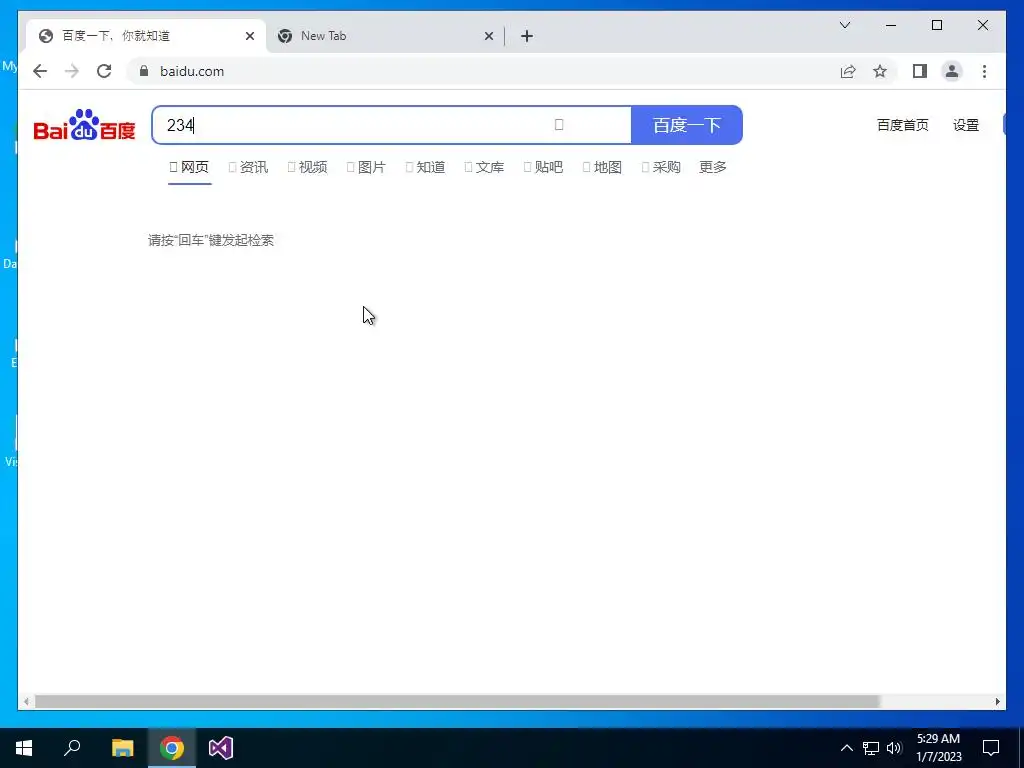Click the 百度一下 search button
The height and width of the screenshot is (768, 1024).
[687, 125]
